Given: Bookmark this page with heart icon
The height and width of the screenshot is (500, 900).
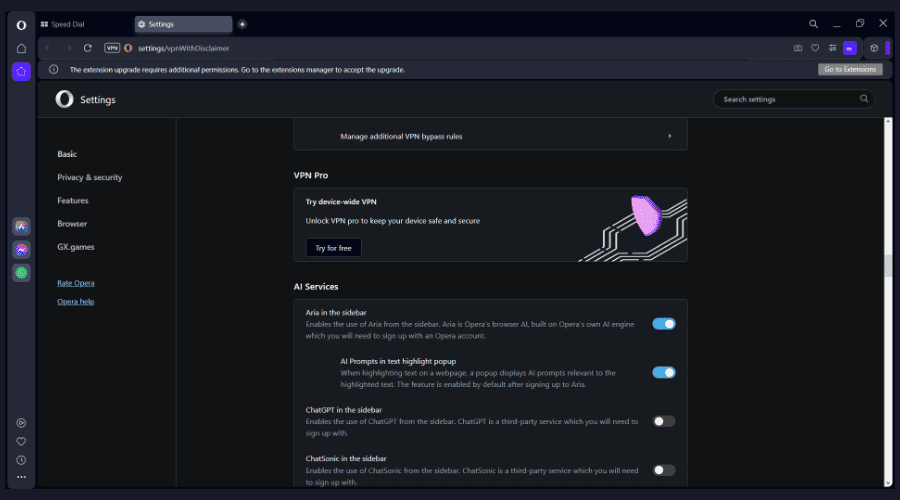Looking at the screenshot, I should (815, 48).
